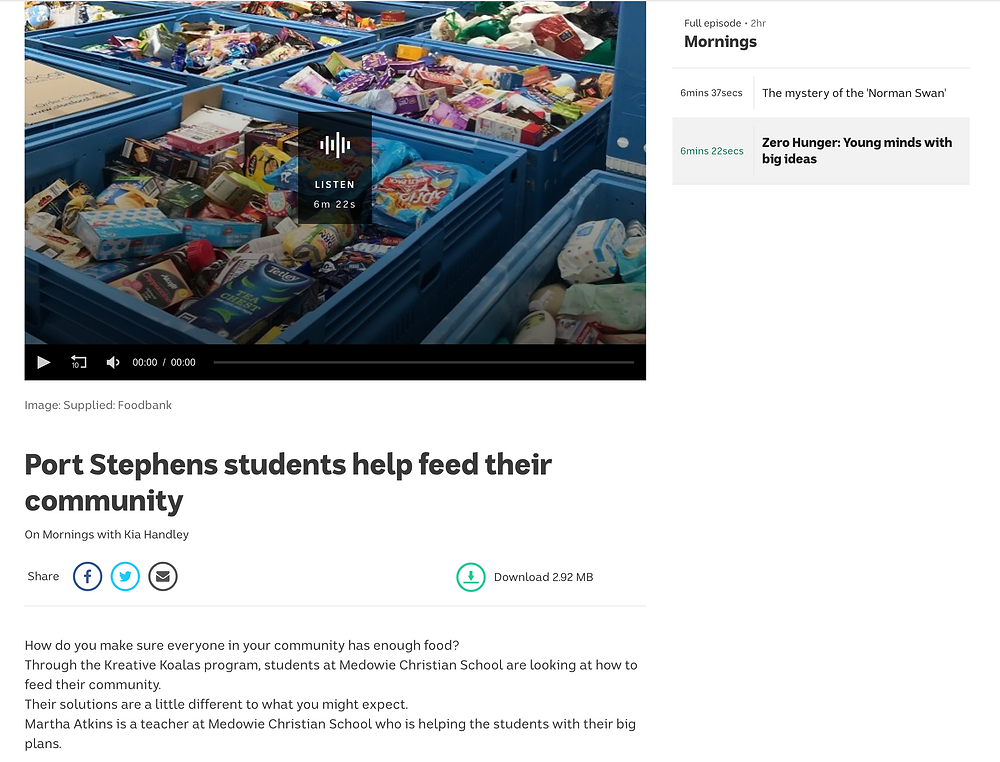Click 'On Mornings with Kia Handley' text

pos(107,534)
